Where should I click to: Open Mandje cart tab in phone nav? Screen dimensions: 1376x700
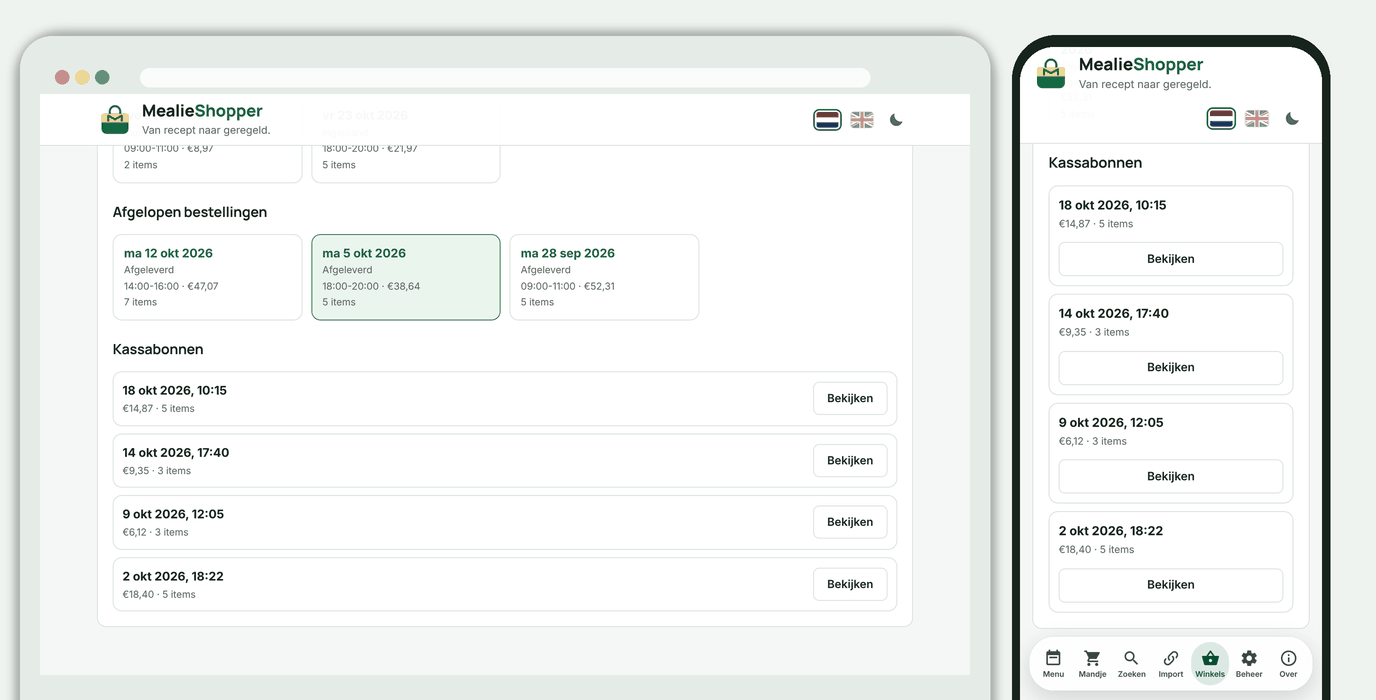tap(1092, 664)
